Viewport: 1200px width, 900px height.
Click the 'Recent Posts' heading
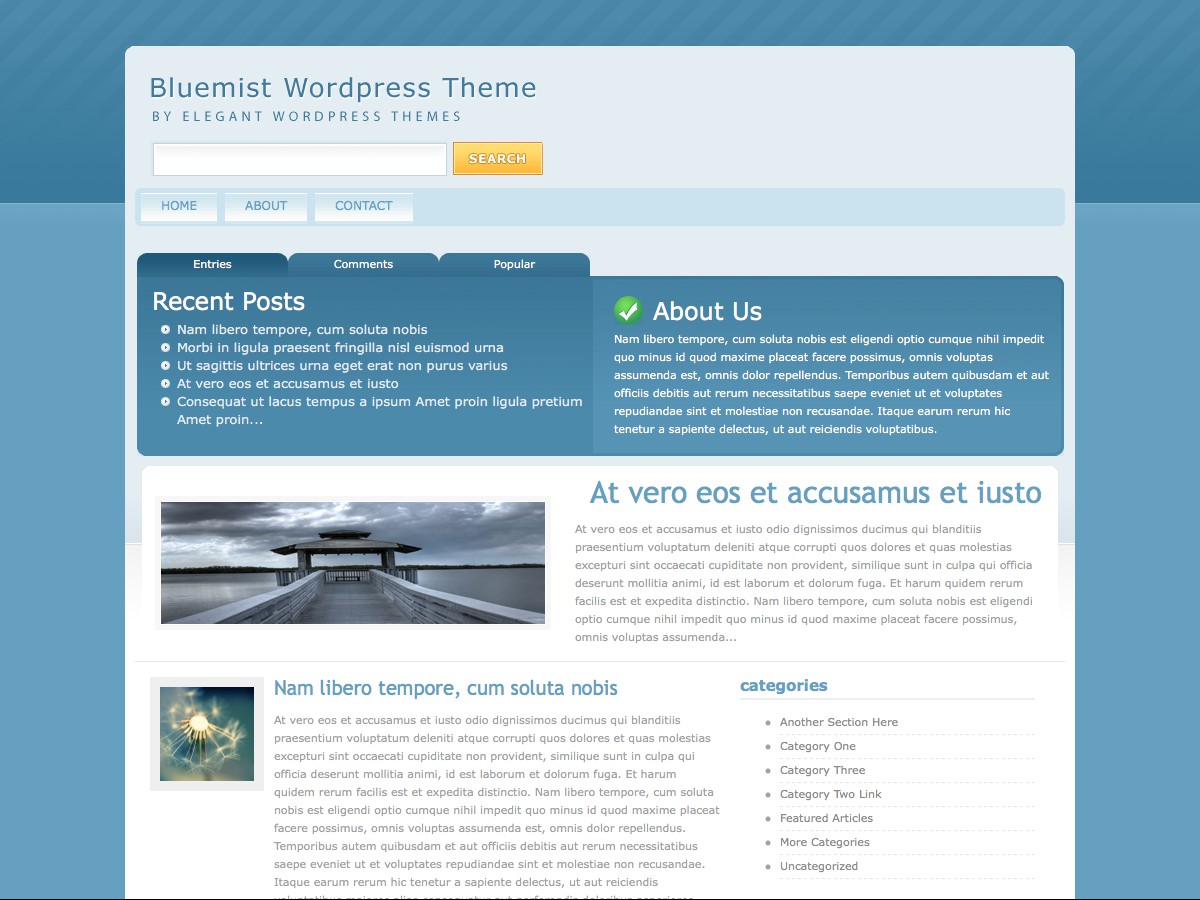[x=229, y=302]
